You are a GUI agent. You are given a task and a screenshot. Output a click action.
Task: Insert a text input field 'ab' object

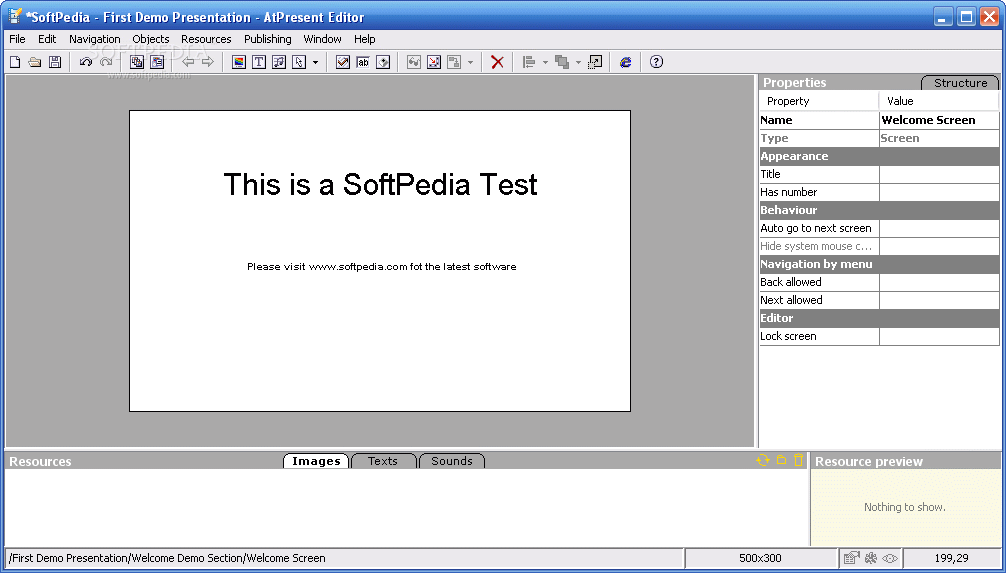[363, 62]
